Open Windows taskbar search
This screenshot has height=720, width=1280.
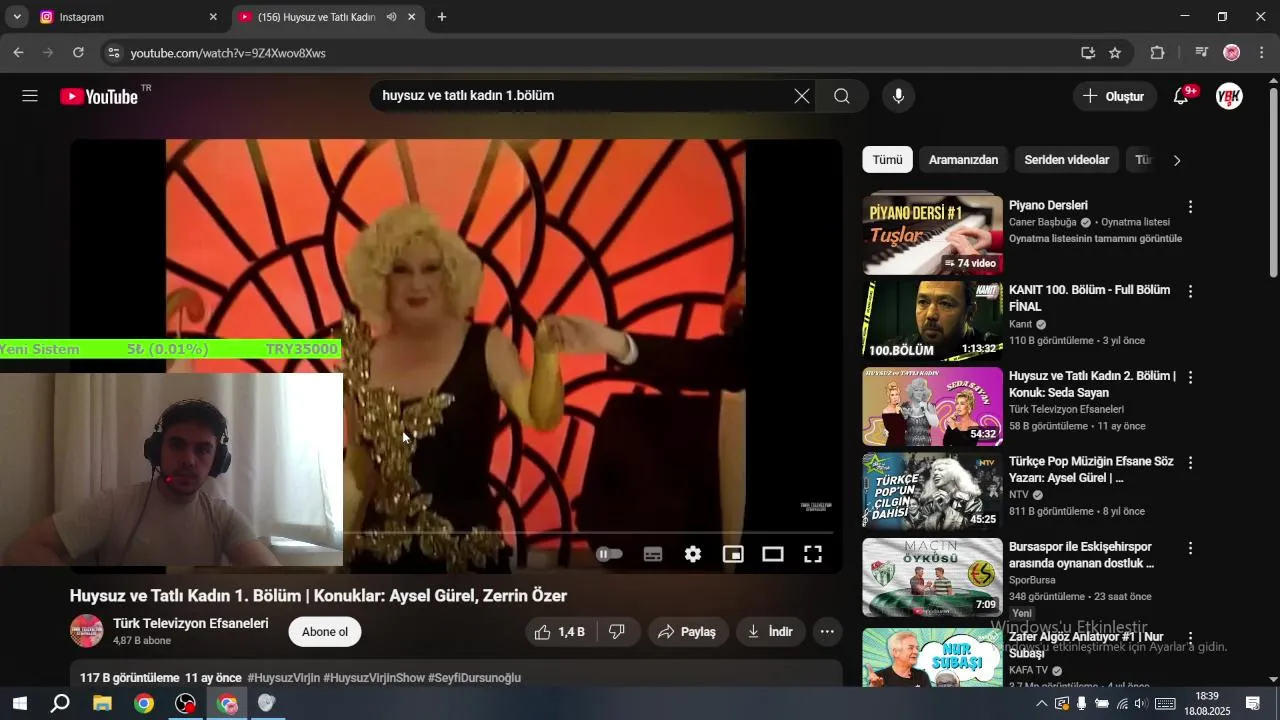point(60,704)
